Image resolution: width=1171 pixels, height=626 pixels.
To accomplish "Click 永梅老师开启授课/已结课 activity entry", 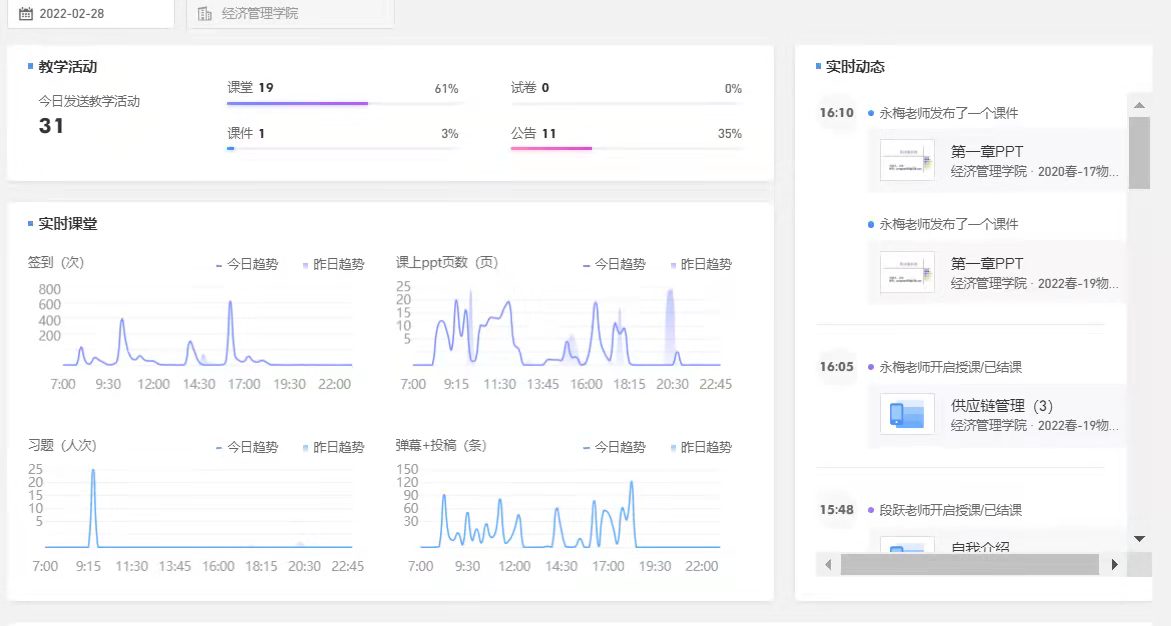I will pyautogui.click(x=950, y=367).
